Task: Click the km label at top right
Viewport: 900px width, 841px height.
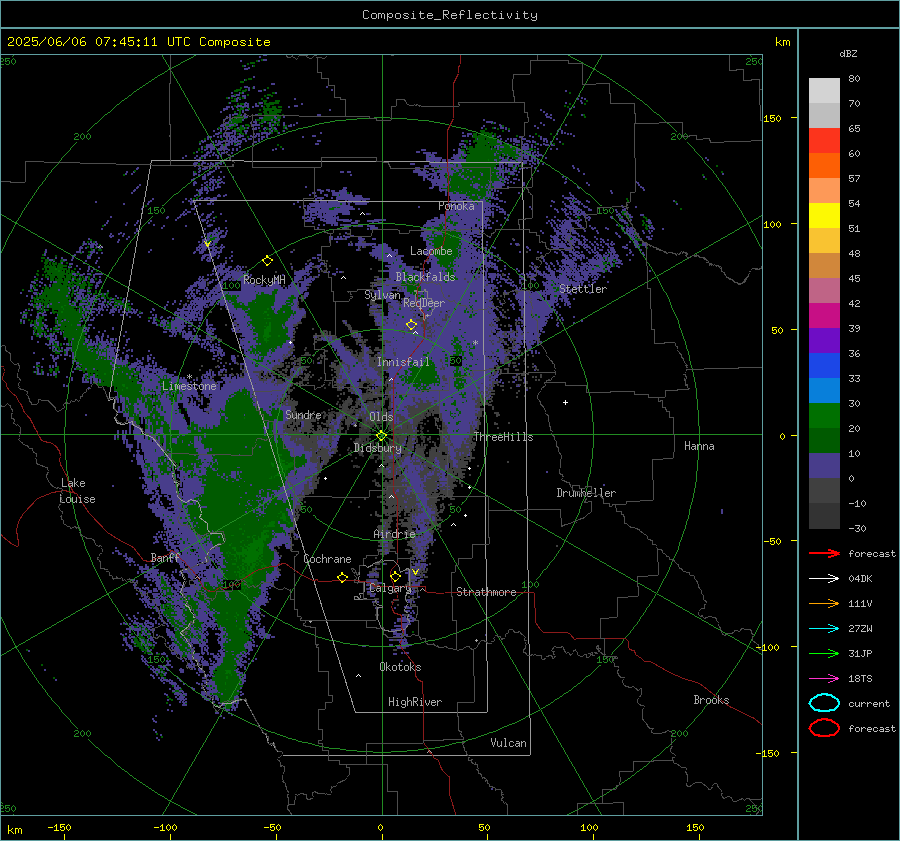Action: pos(782,42)
